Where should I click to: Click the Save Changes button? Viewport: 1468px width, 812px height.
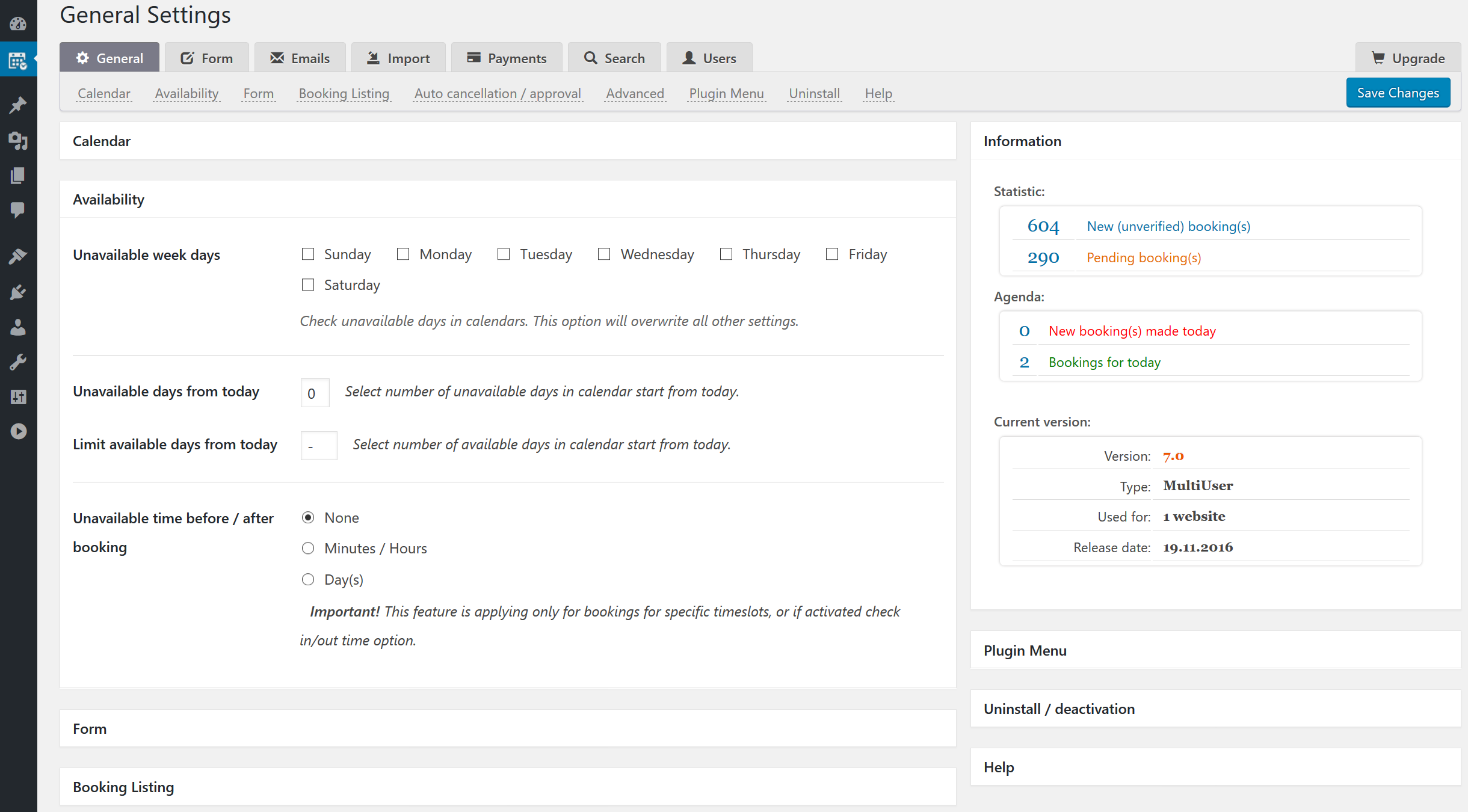tap(1398, 93)
